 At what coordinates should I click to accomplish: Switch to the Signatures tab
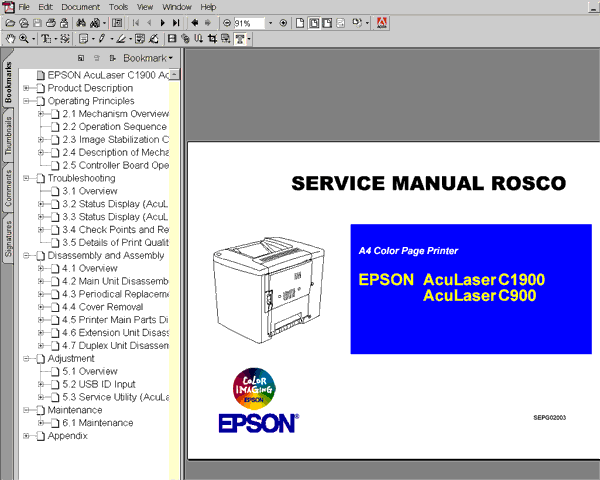coord(8,239)
